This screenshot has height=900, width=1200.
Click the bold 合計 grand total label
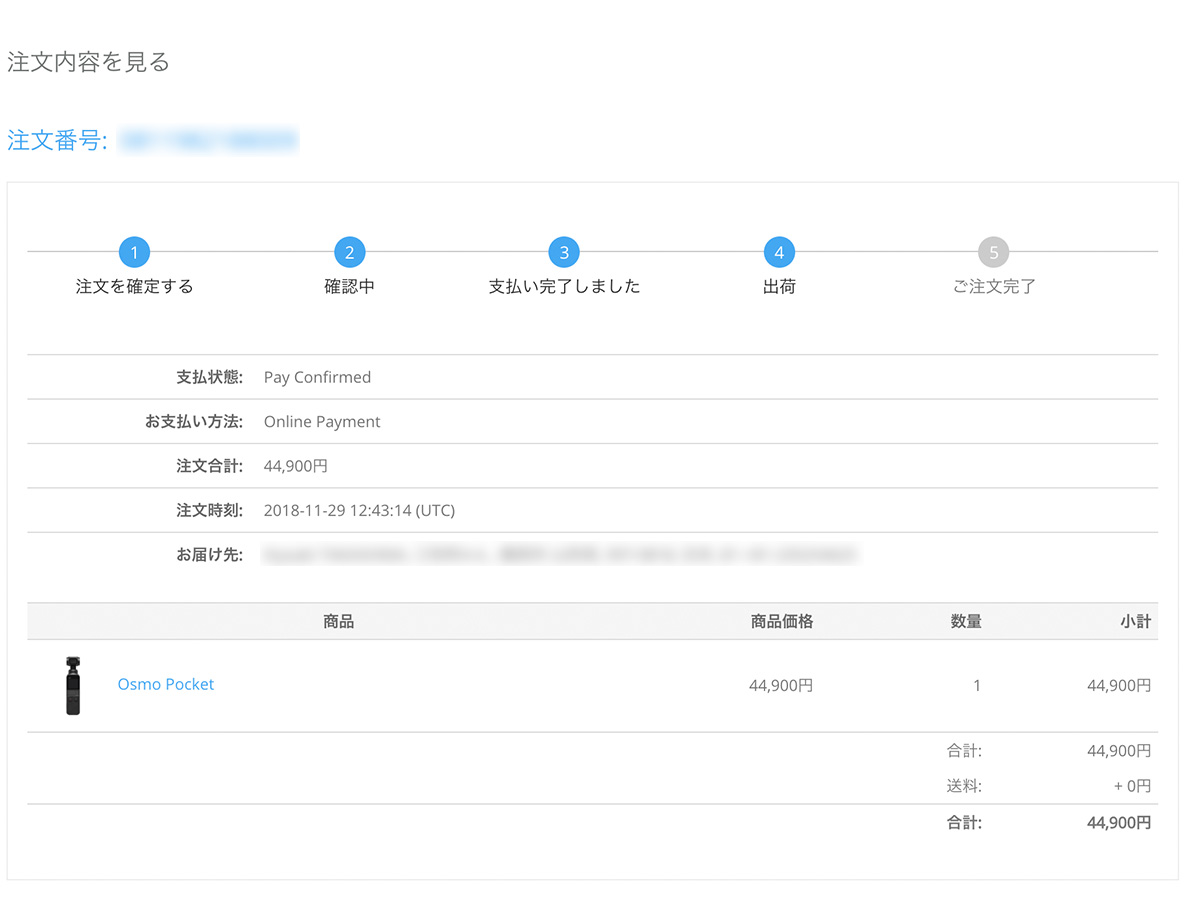point(964,824)
